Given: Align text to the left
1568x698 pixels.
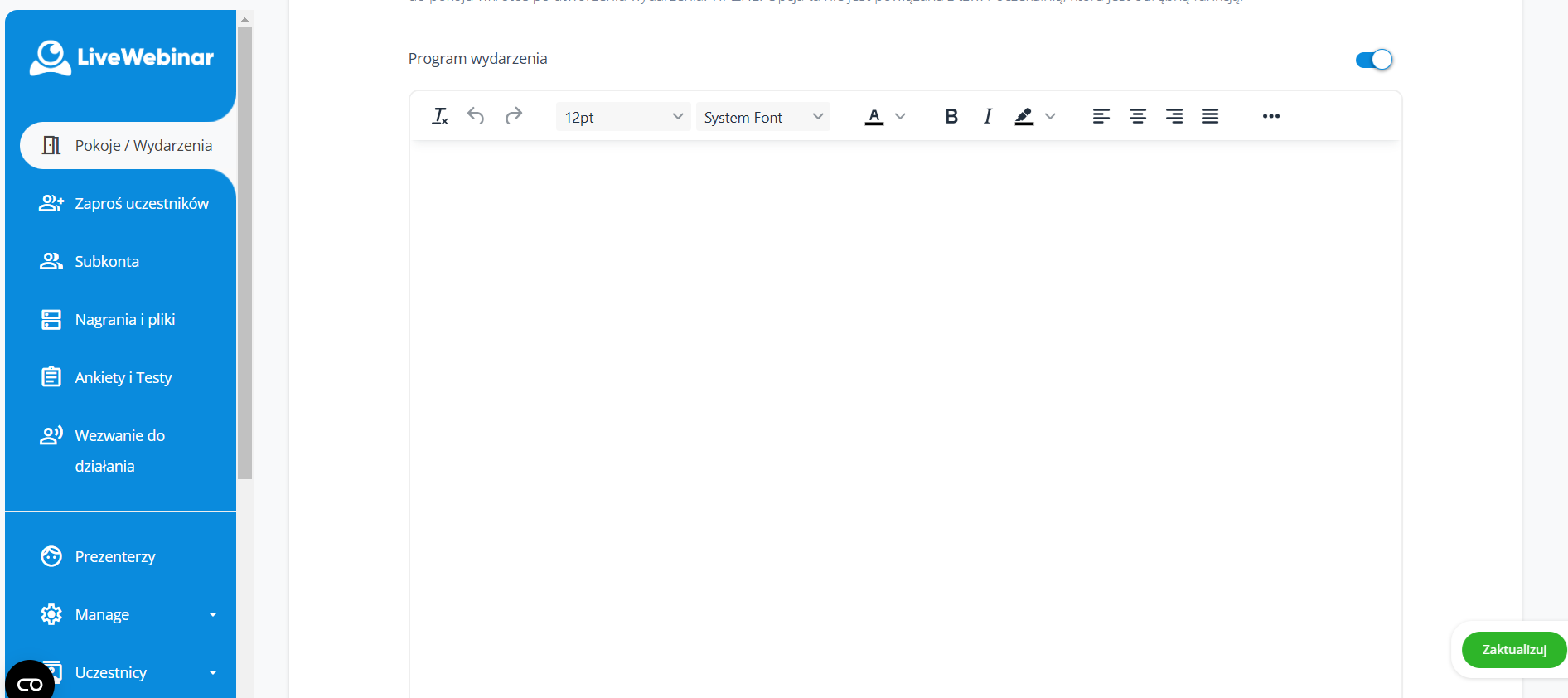Looking at the screenshot, I should [1101, 117].
